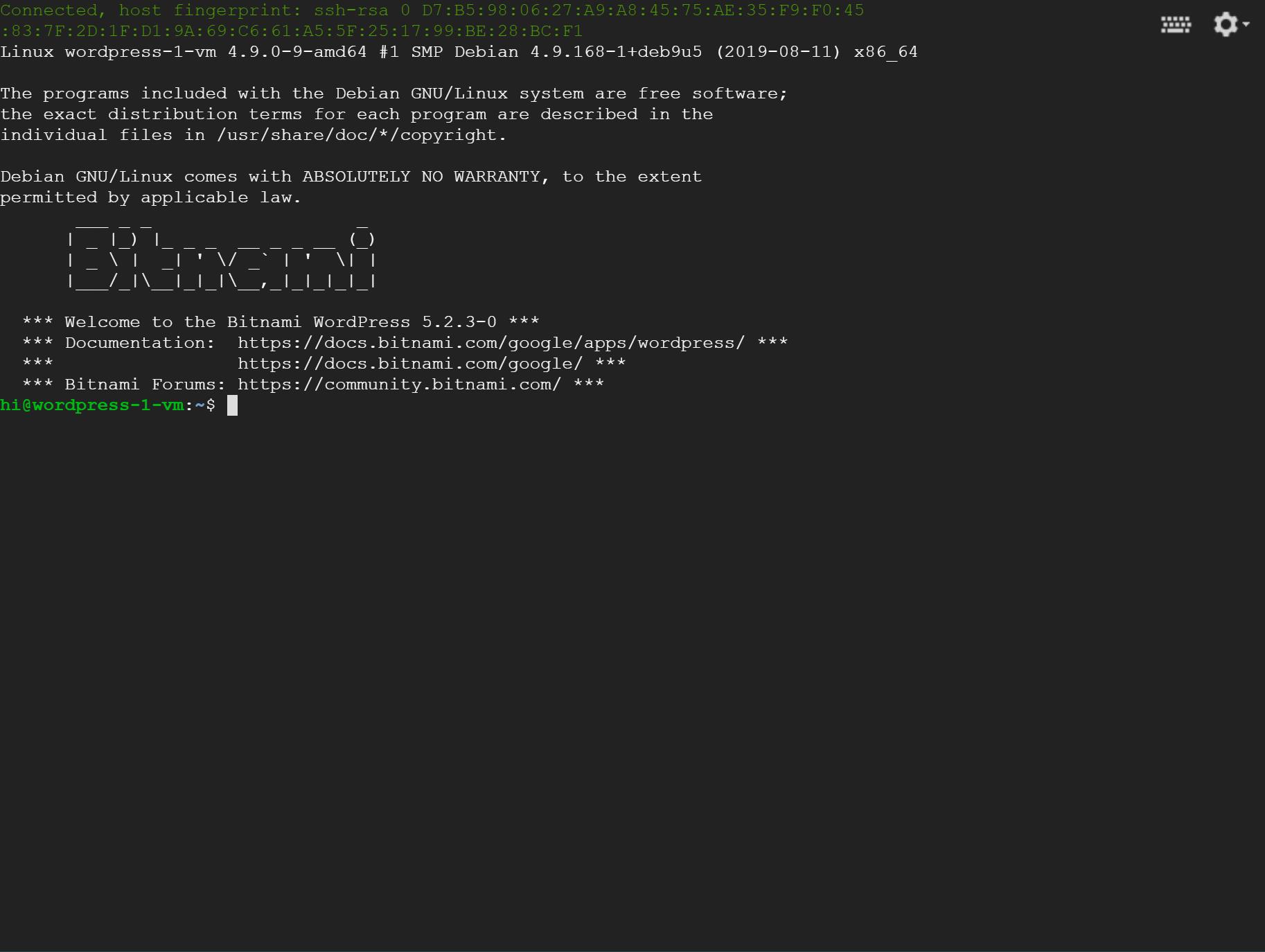Click the /usr/share/doc/*/copyright path text
Screen dimensions: 1265x952
click(360, 135)
